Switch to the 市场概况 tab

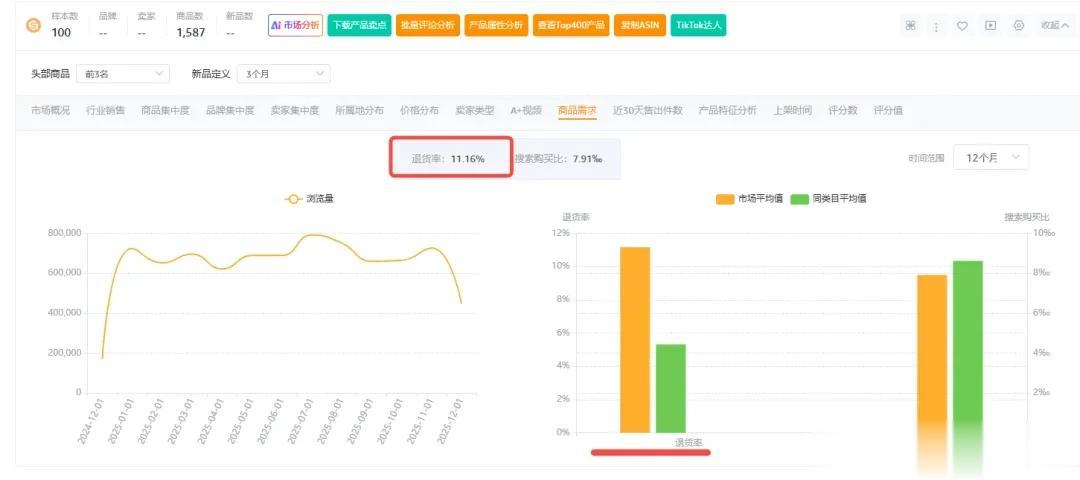[50, 110]
